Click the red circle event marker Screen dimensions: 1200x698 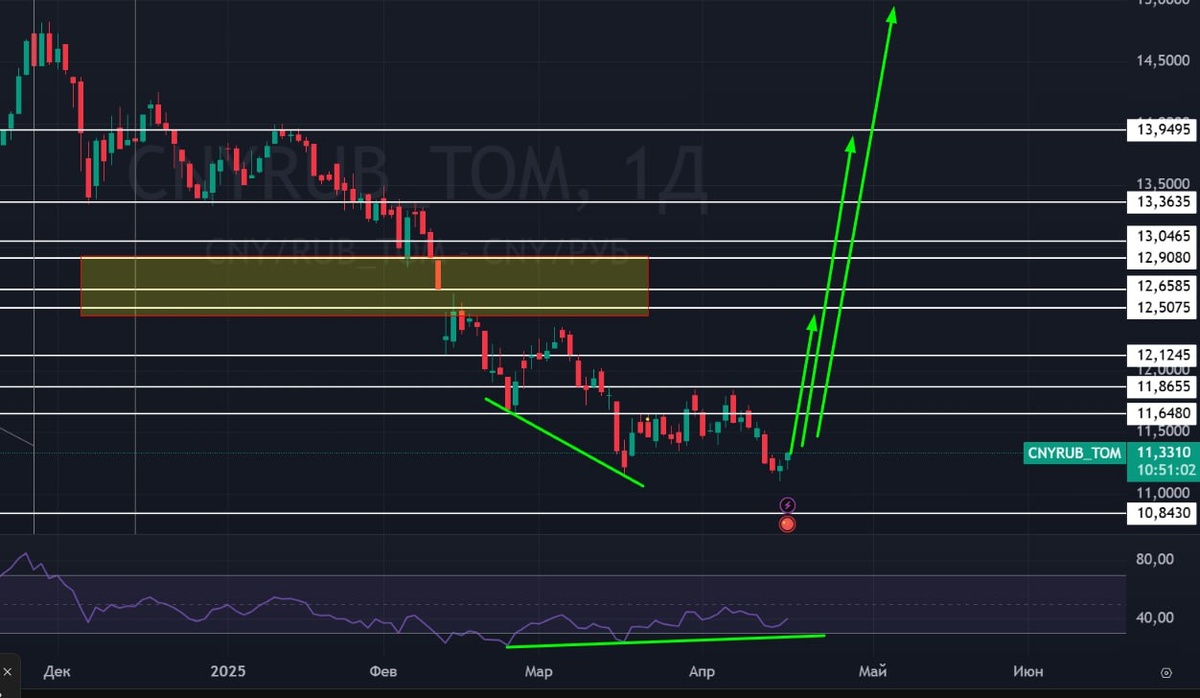click(x=787, y=523)
